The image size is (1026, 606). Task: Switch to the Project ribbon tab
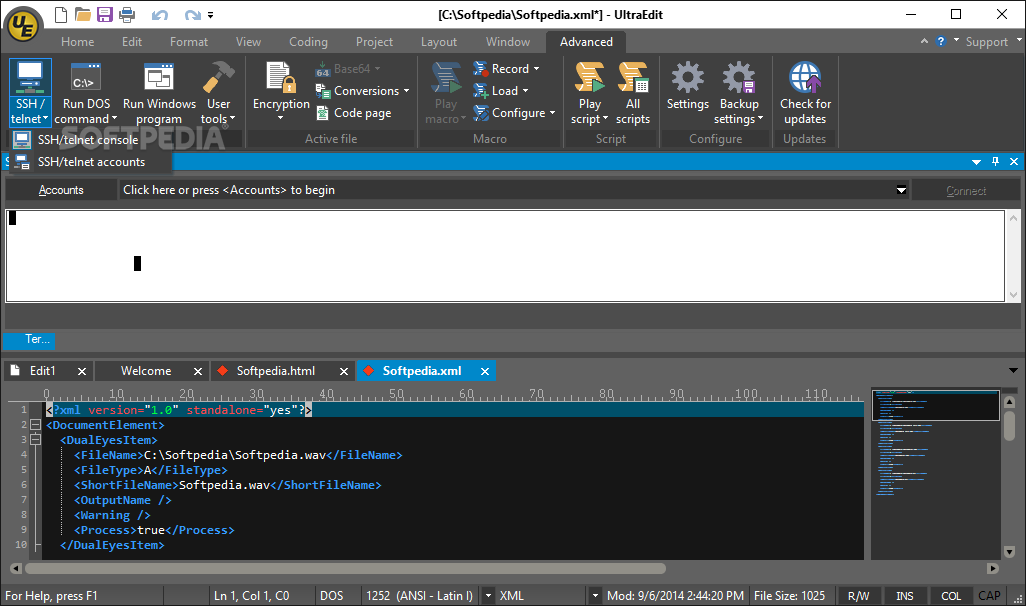point(374,42)
